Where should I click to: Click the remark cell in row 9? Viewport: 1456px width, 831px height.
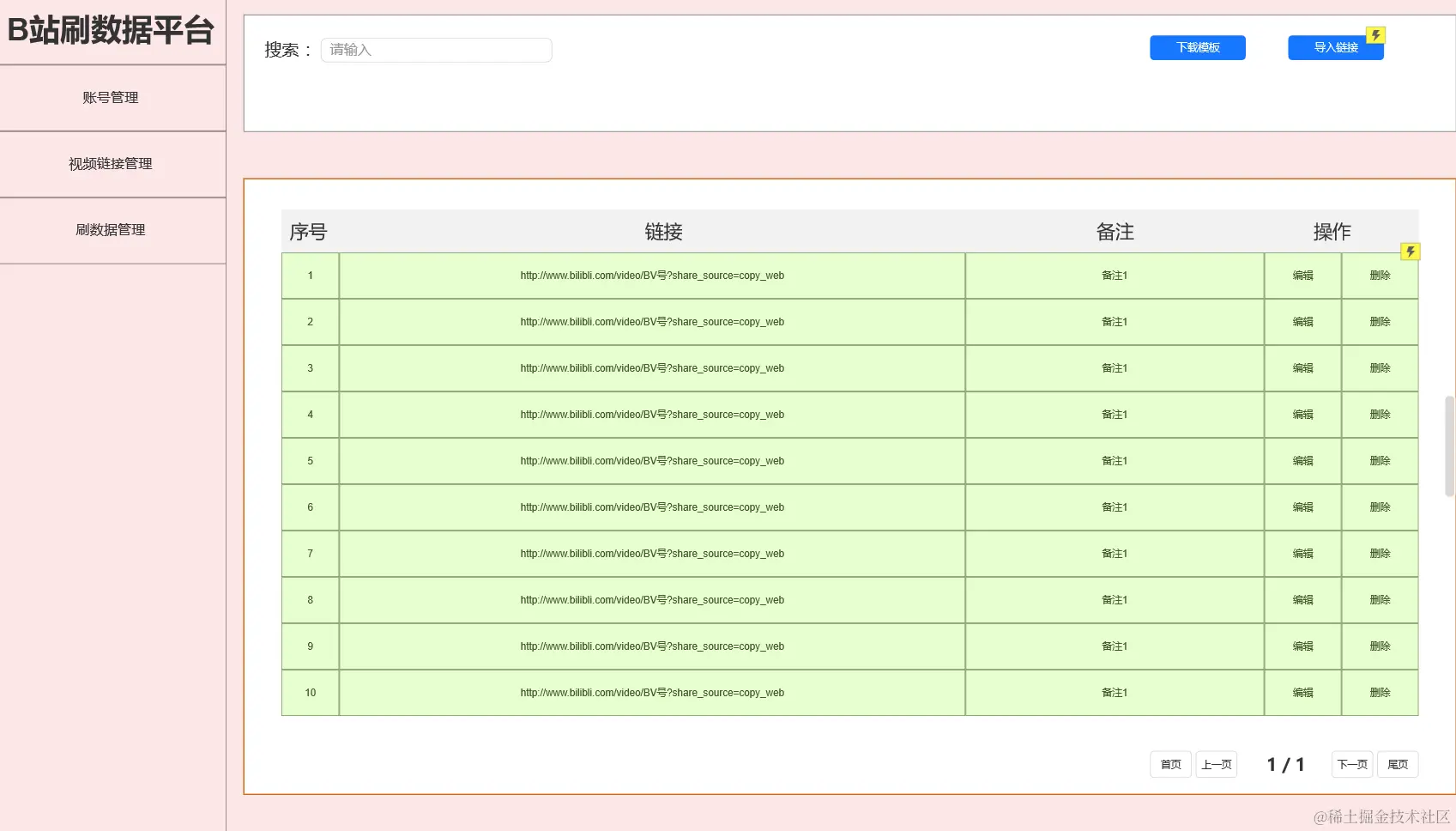1115,646
